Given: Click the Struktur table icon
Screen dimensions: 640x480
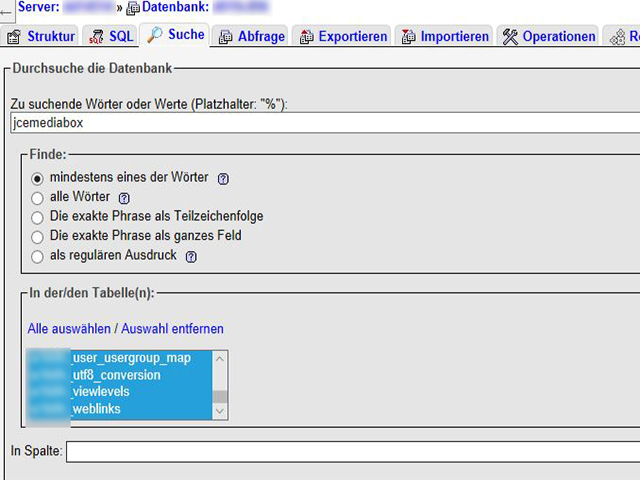Looking at the screenshot, I should [x=14, y=37].
